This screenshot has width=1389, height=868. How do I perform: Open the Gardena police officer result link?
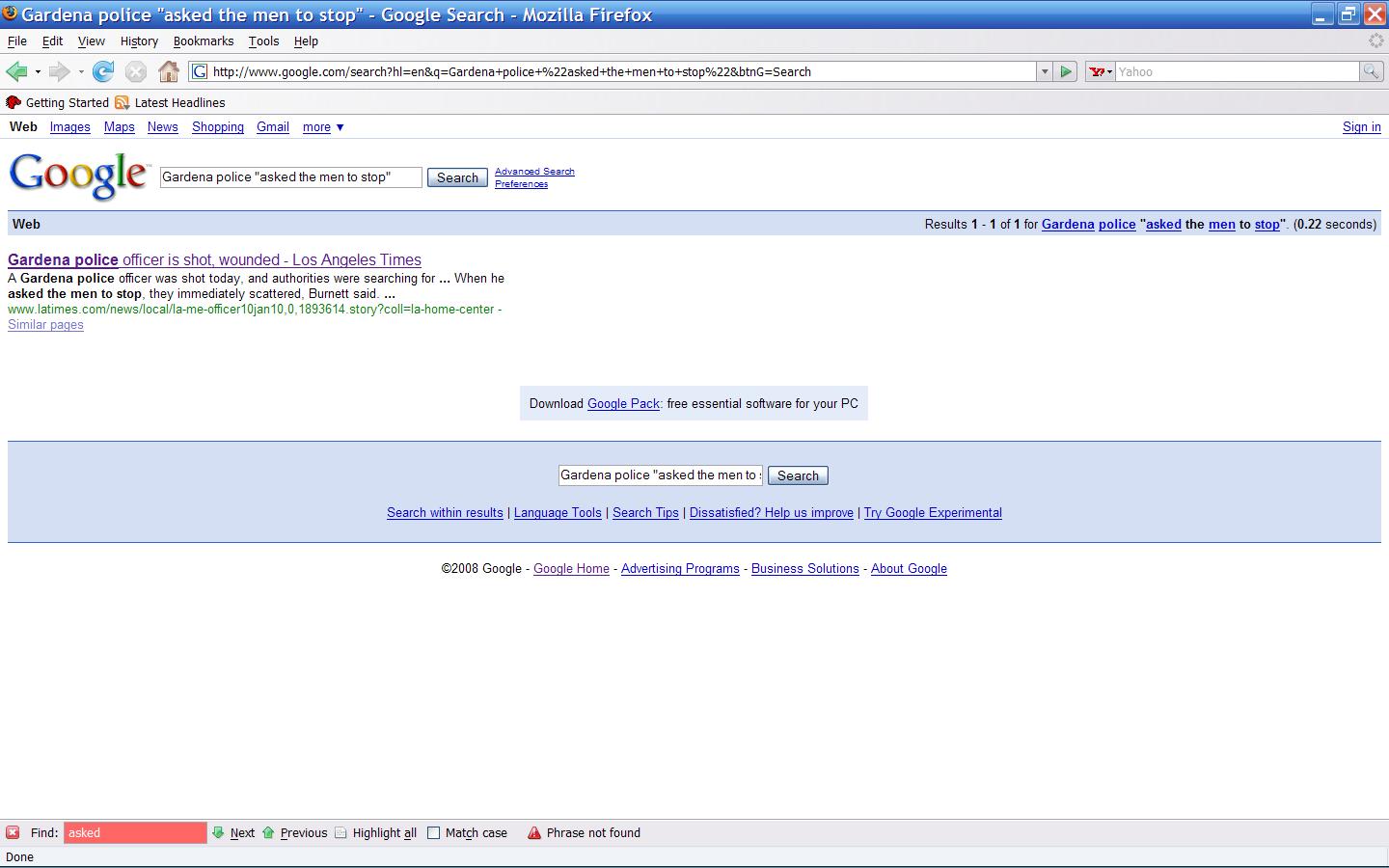pos(214,259)
